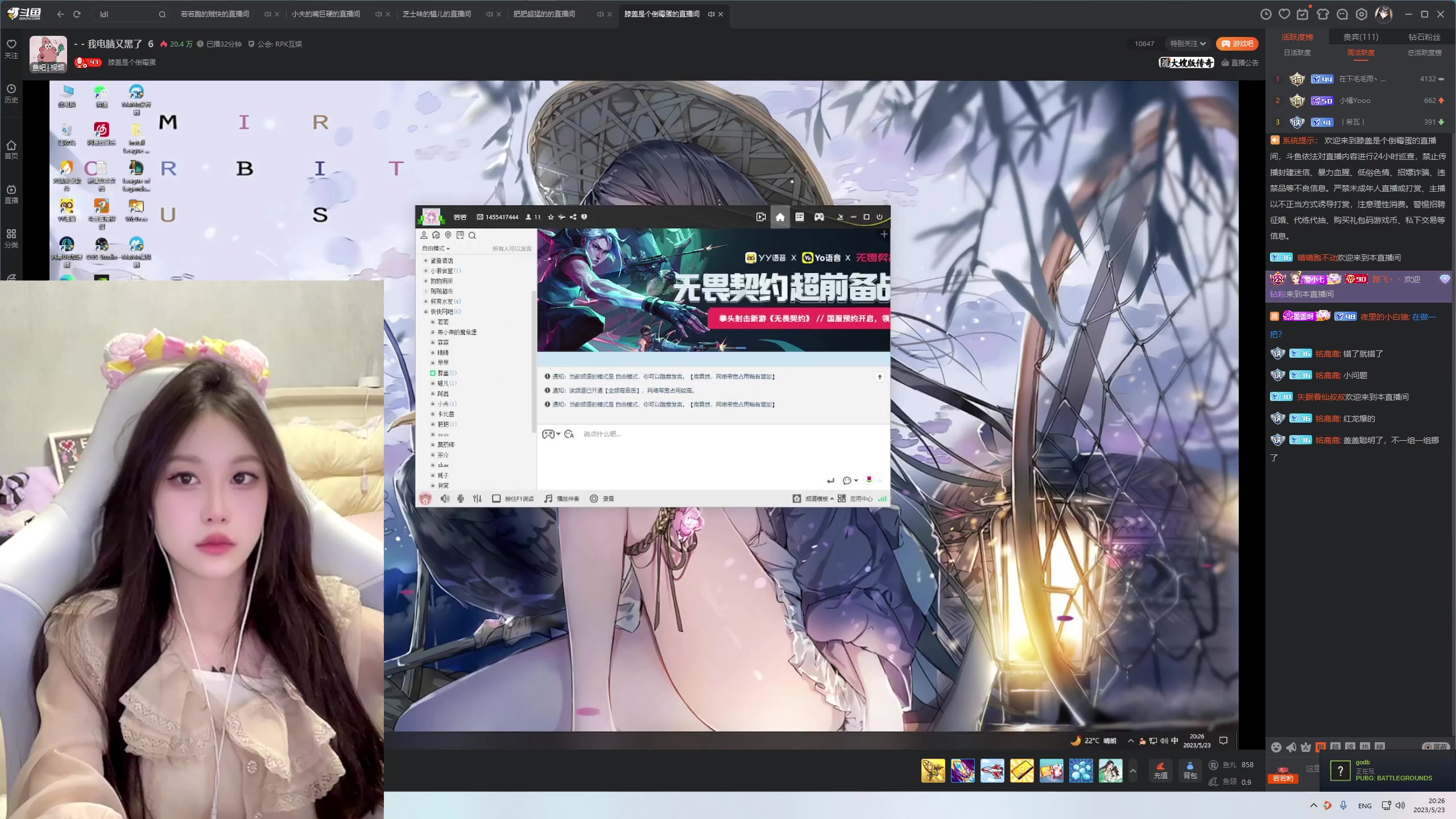Open the shirt skin icon in title bar
This screenshot has height=819, width=1456.
[1322, 14]
